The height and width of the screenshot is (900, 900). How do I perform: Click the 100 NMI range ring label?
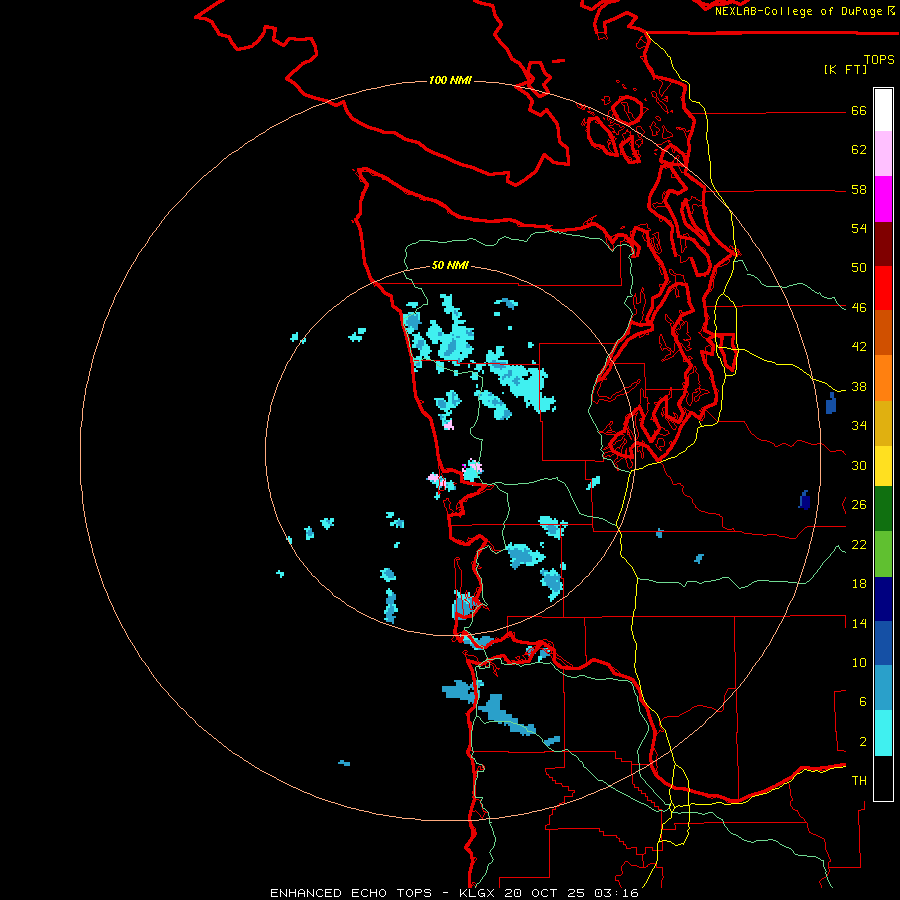[450, 80]
